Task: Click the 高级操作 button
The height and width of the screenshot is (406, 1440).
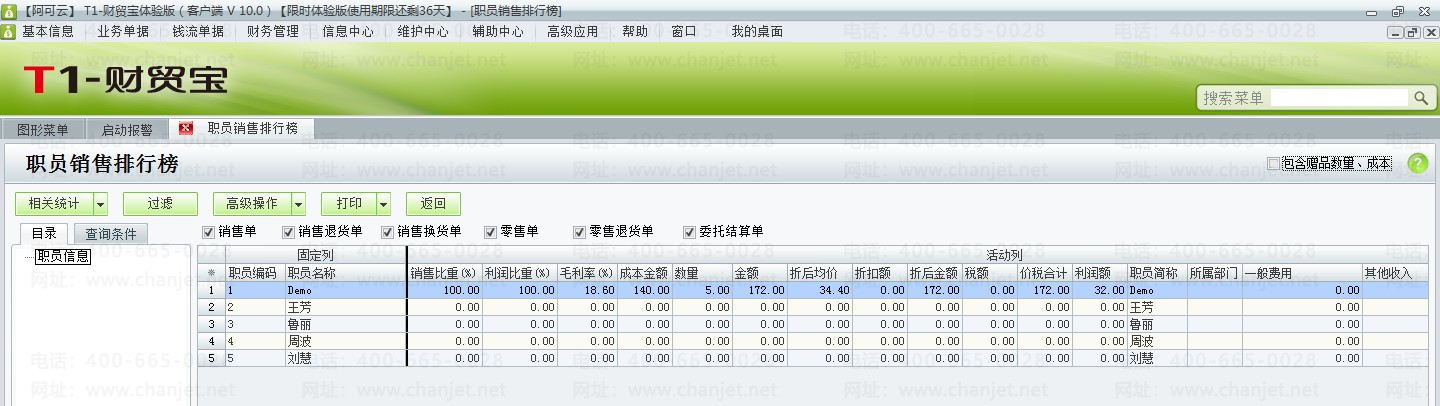Action: point(252,204)
